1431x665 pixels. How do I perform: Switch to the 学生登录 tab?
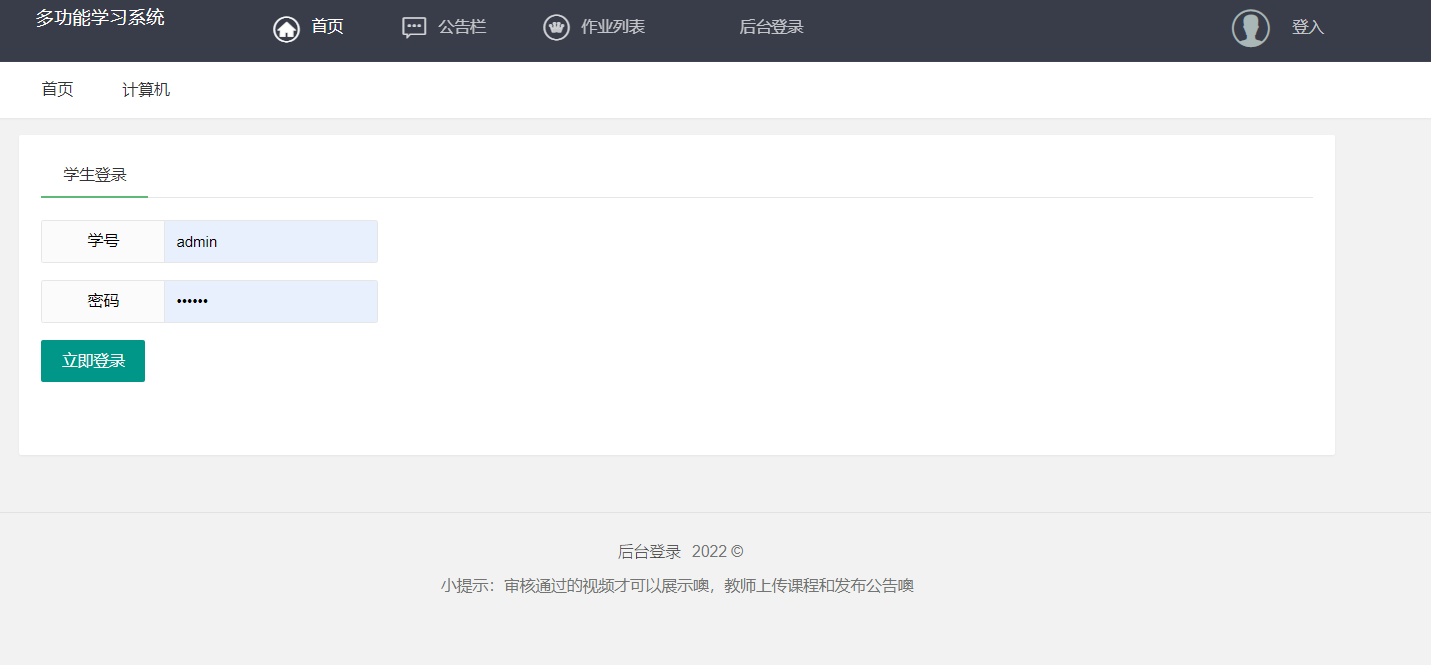click(x=93, y=175)
